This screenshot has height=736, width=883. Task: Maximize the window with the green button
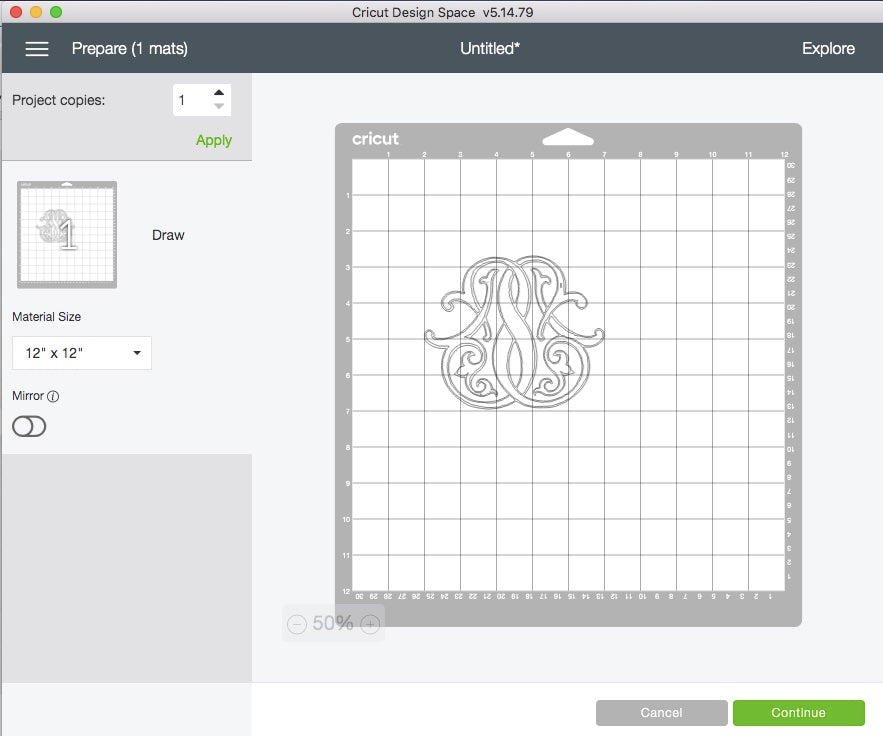click(x=56, y=12)
